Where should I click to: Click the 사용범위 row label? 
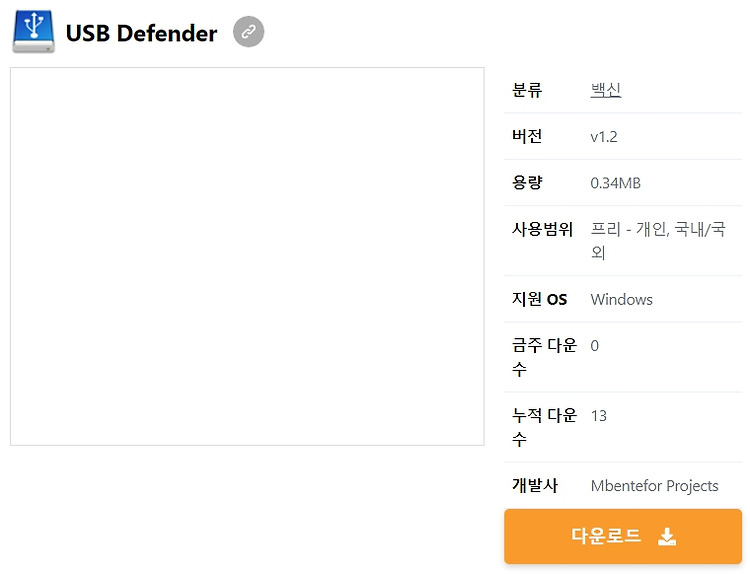point(542,229)
